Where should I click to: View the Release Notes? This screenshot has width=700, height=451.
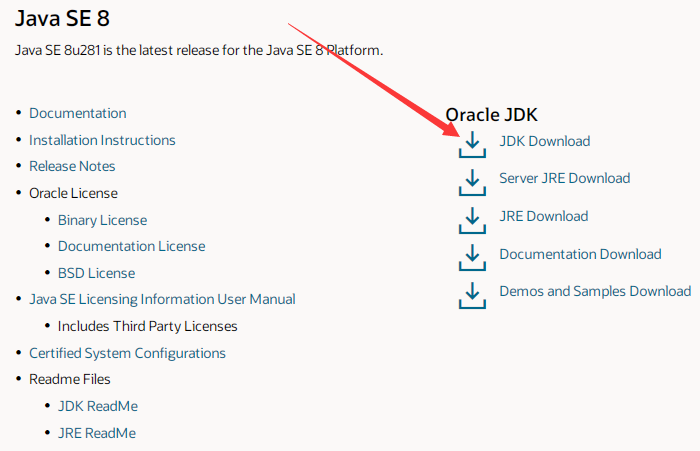click(x=72, y=166)
